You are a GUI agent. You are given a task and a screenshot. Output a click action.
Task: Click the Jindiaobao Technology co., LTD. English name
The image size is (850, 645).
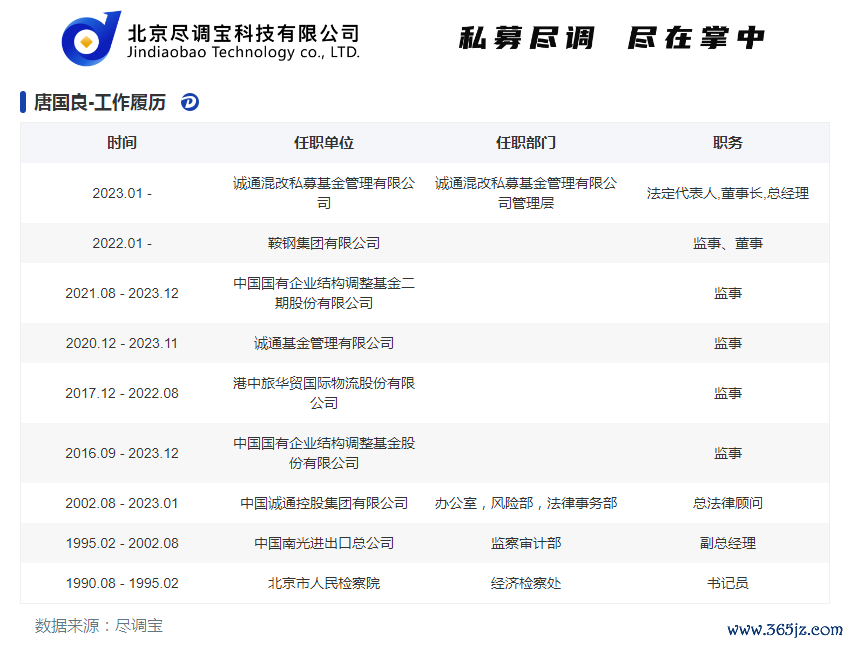click(x=243, y=53)
